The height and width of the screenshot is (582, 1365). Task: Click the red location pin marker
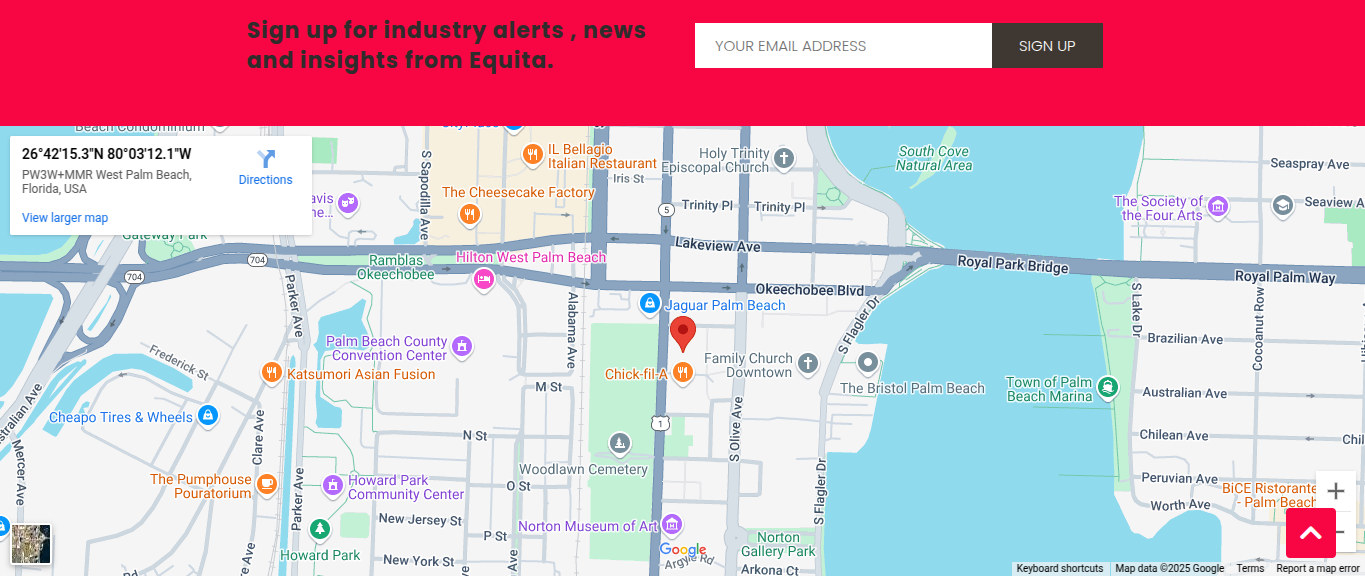coord(683,334)
